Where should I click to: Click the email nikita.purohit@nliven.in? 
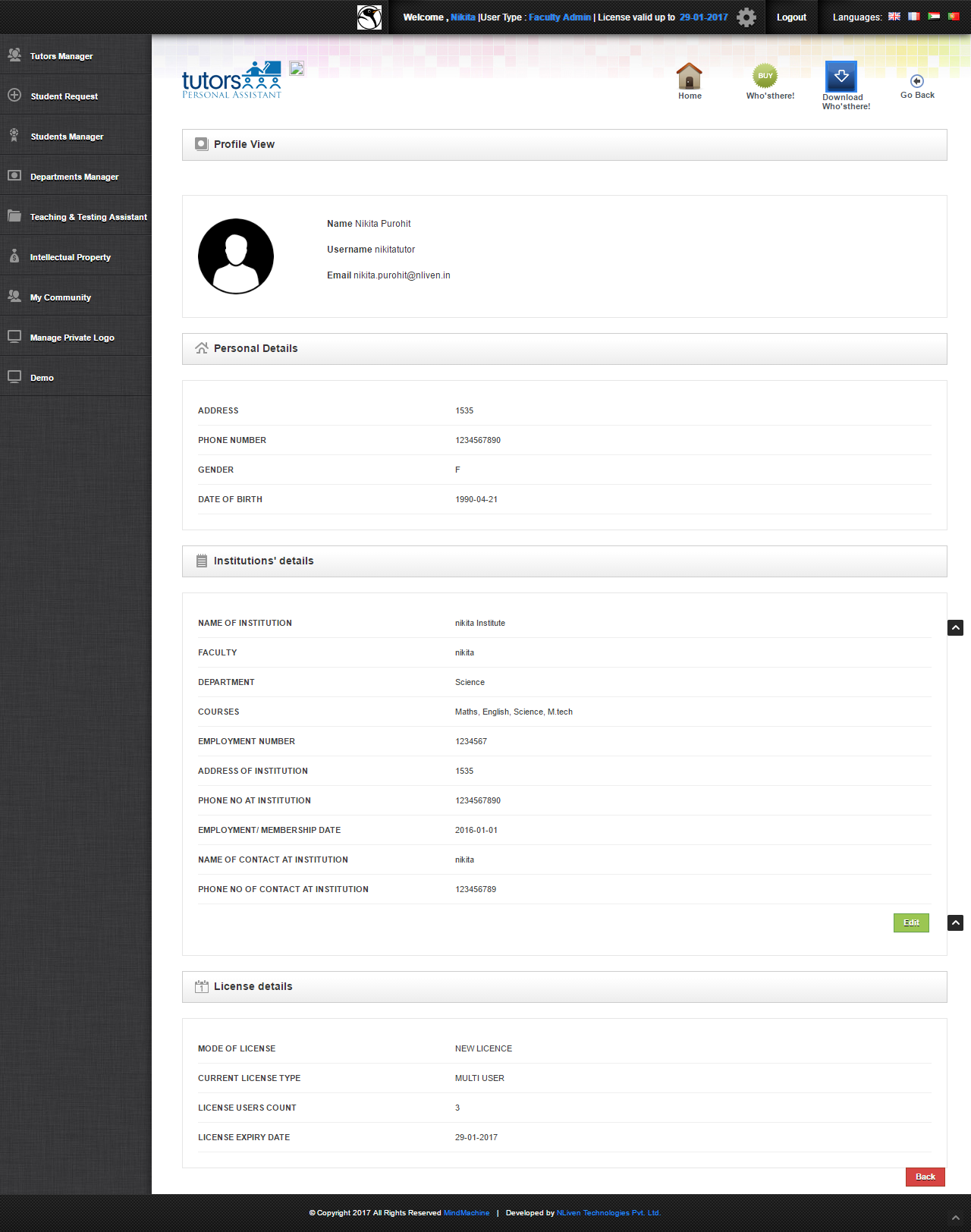pyautogui.click(x=401, y=275)
